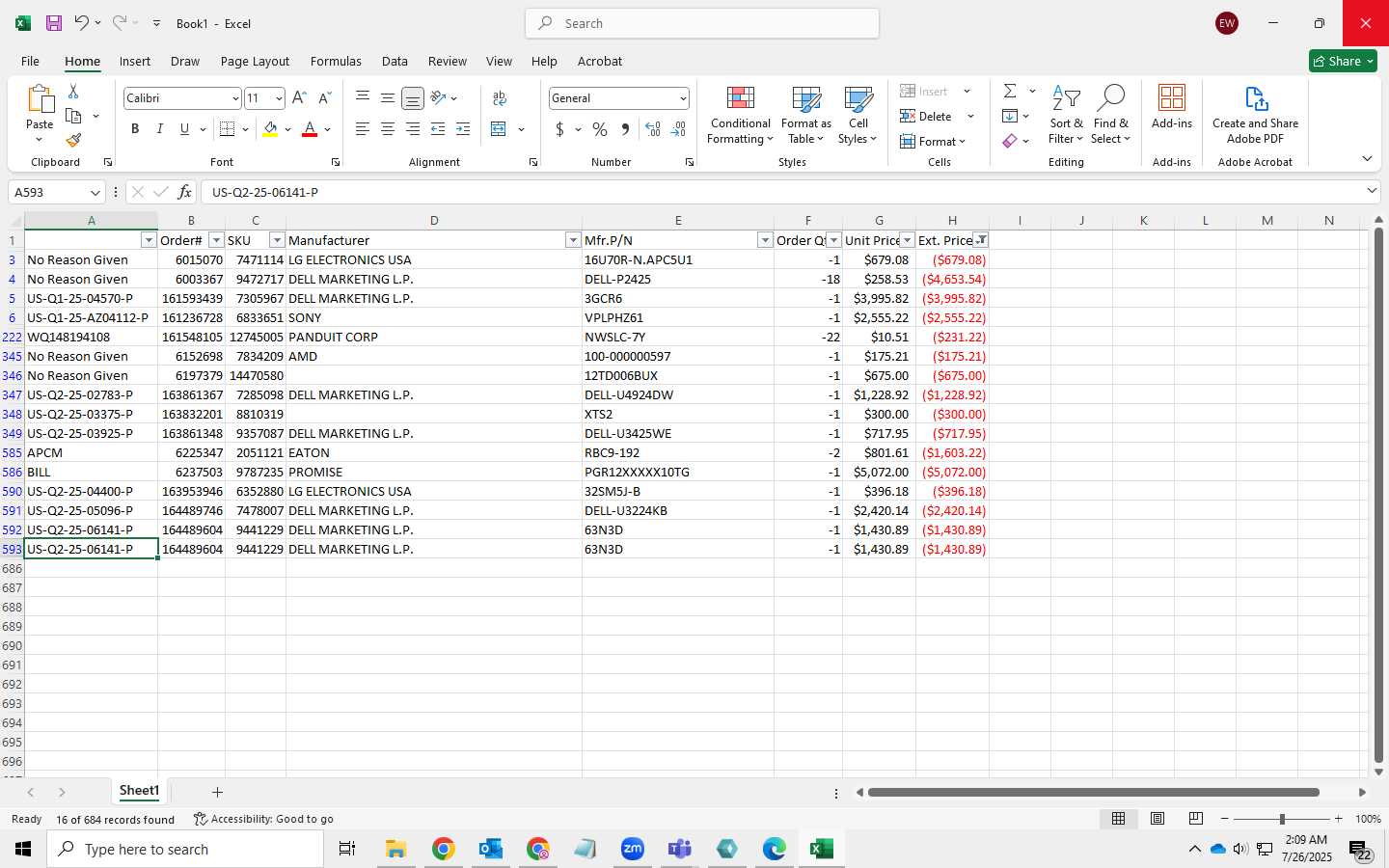Image resolution: width=1389 pixels, height=868 pixels.
Task: Click the Share button
Action: coord(1343,61)
